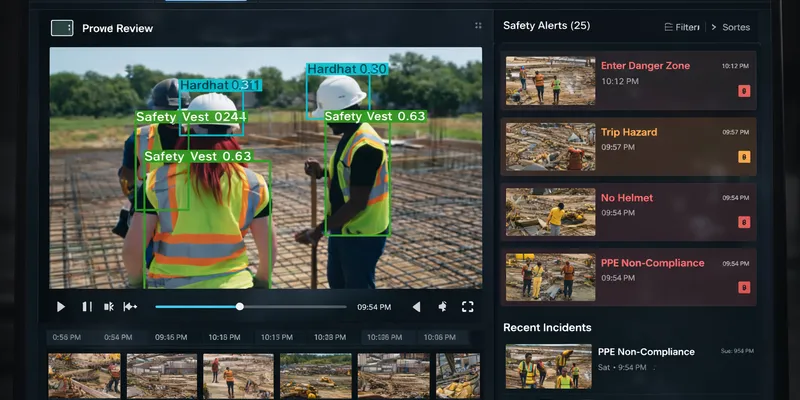This screenshot has height=400, width=800.
Task: Click the grid dots icon above video
Action: pyautogui.click(x=478, y=26)
